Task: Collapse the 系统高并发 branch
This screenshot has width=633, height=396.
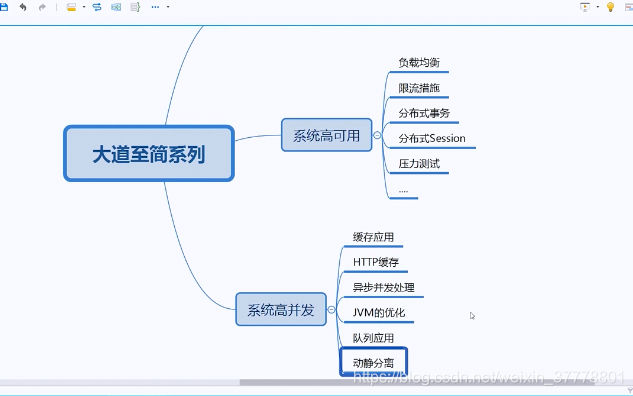Action: (x=331, y=310)
